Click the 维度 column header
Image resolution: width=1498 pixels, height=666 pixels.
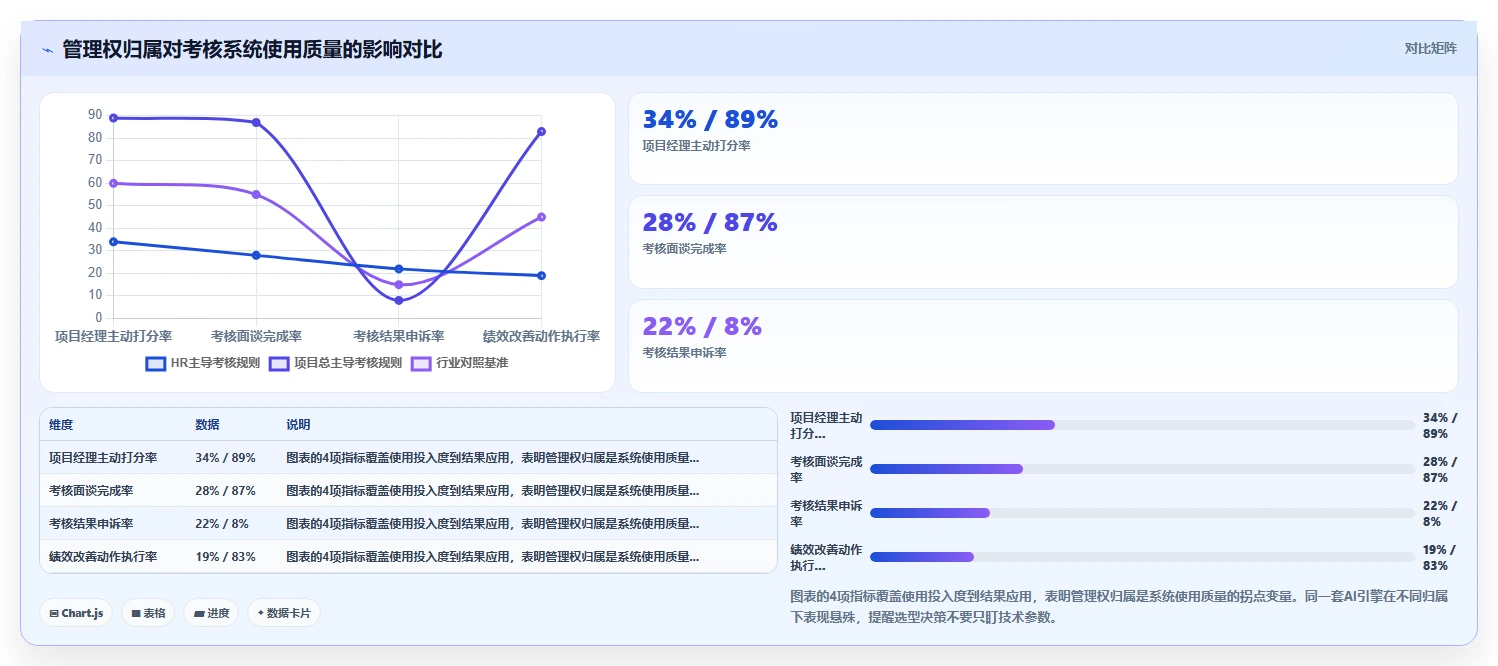click(x=61, y=425)
